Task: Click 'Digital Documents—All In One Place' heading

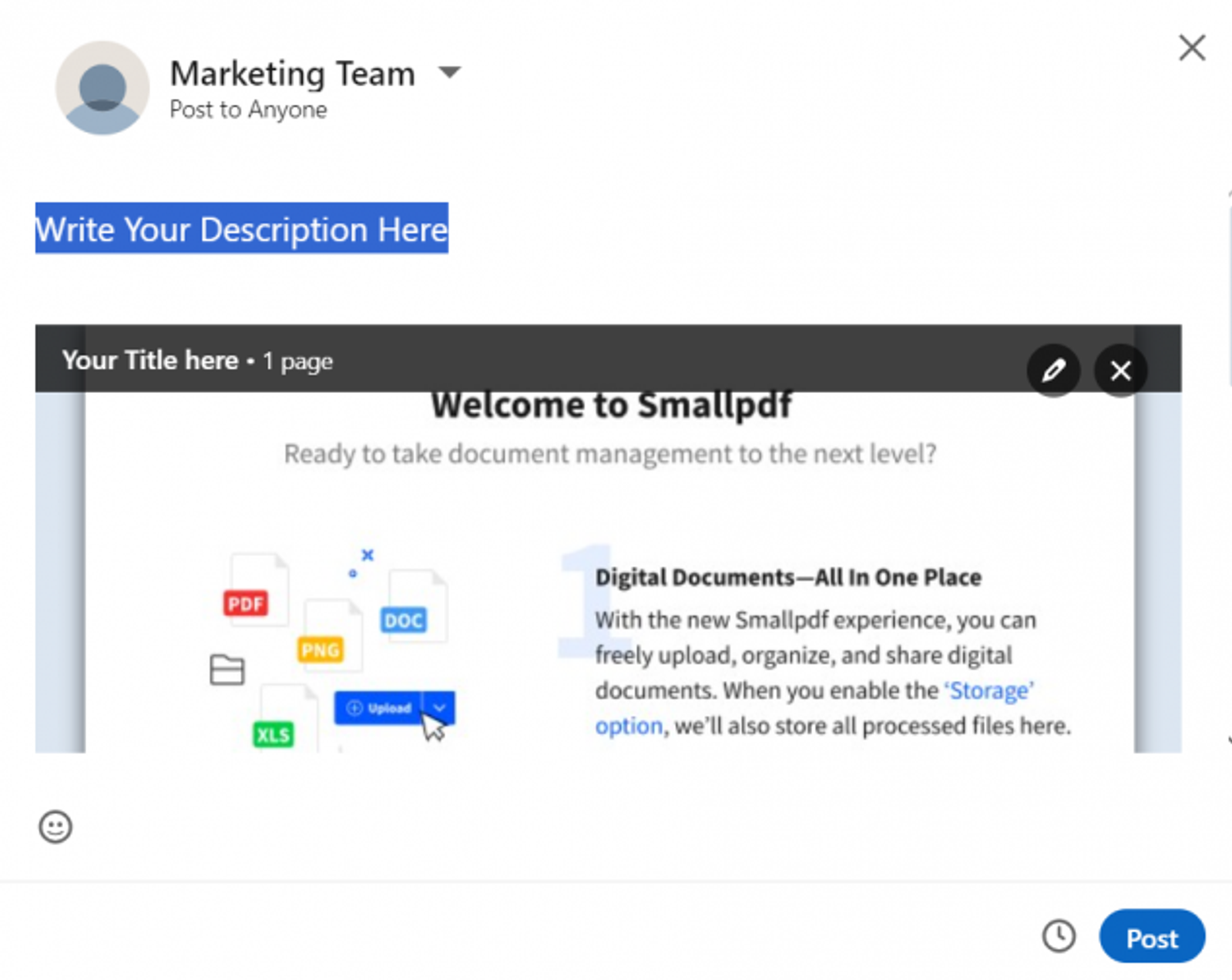Action: [x=788, y=577]
